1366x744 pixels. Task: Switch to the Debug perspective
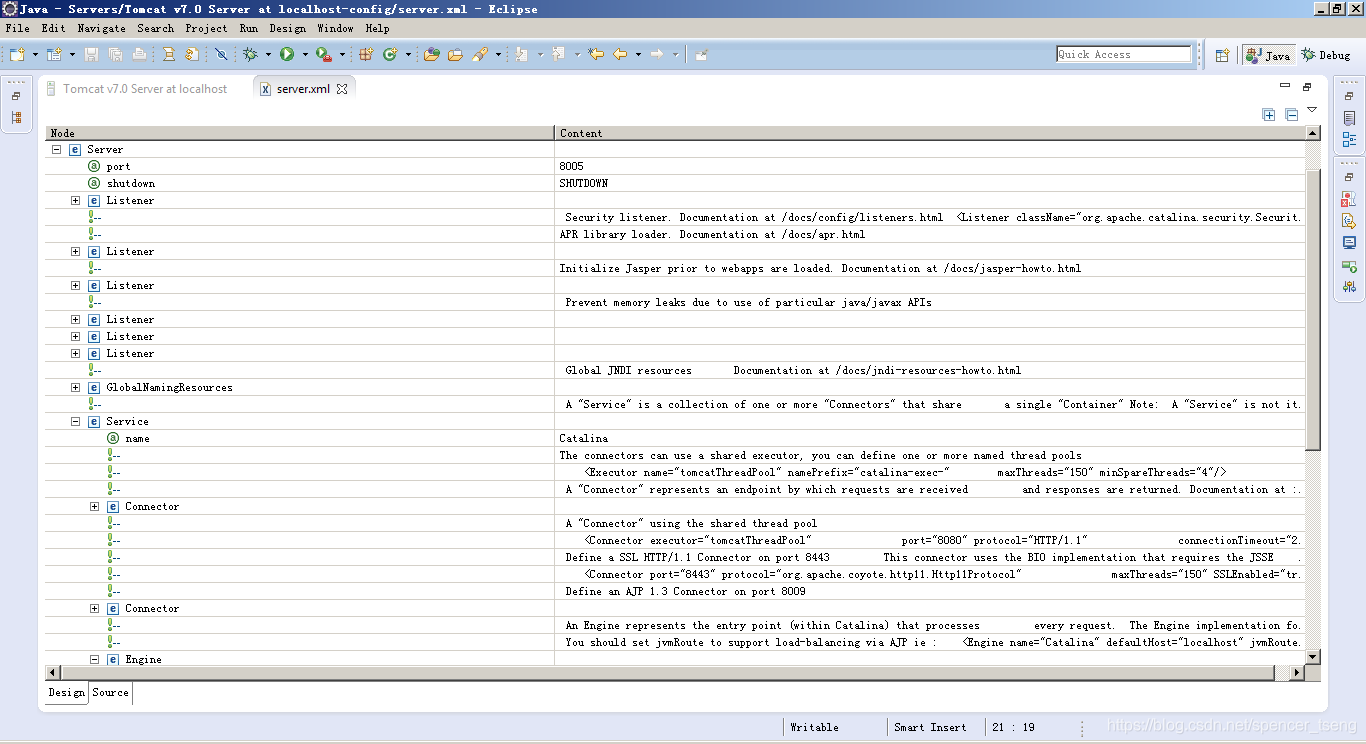1327,54
